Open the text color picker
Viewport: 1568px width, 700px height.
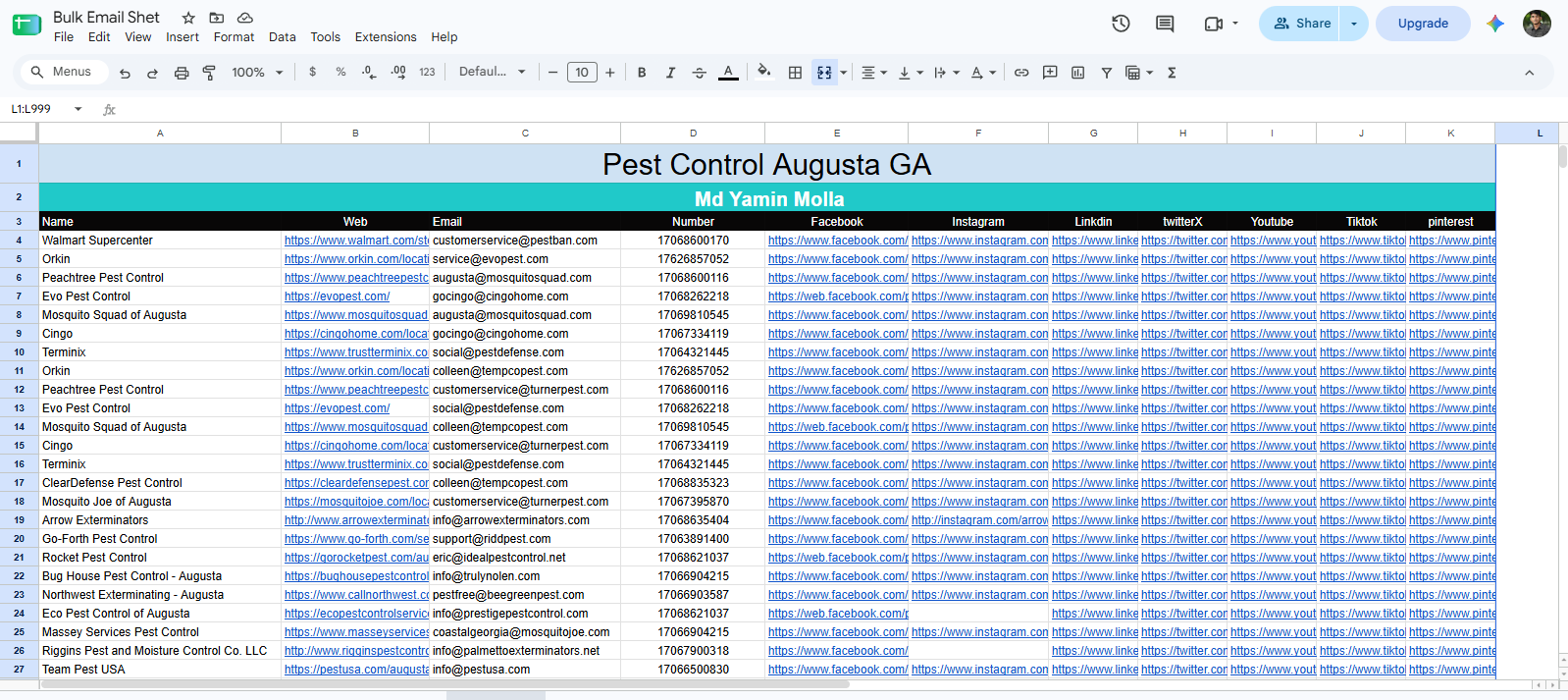[x=728, y=73]
